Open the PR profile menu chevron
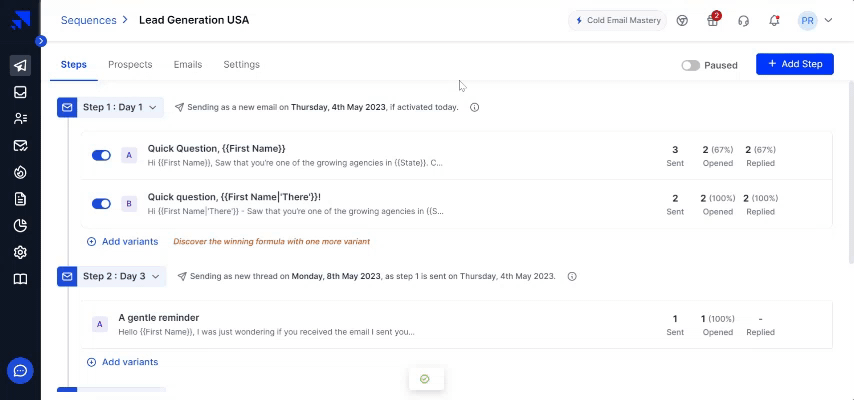 pyautogui.click(x=828, y=20)
